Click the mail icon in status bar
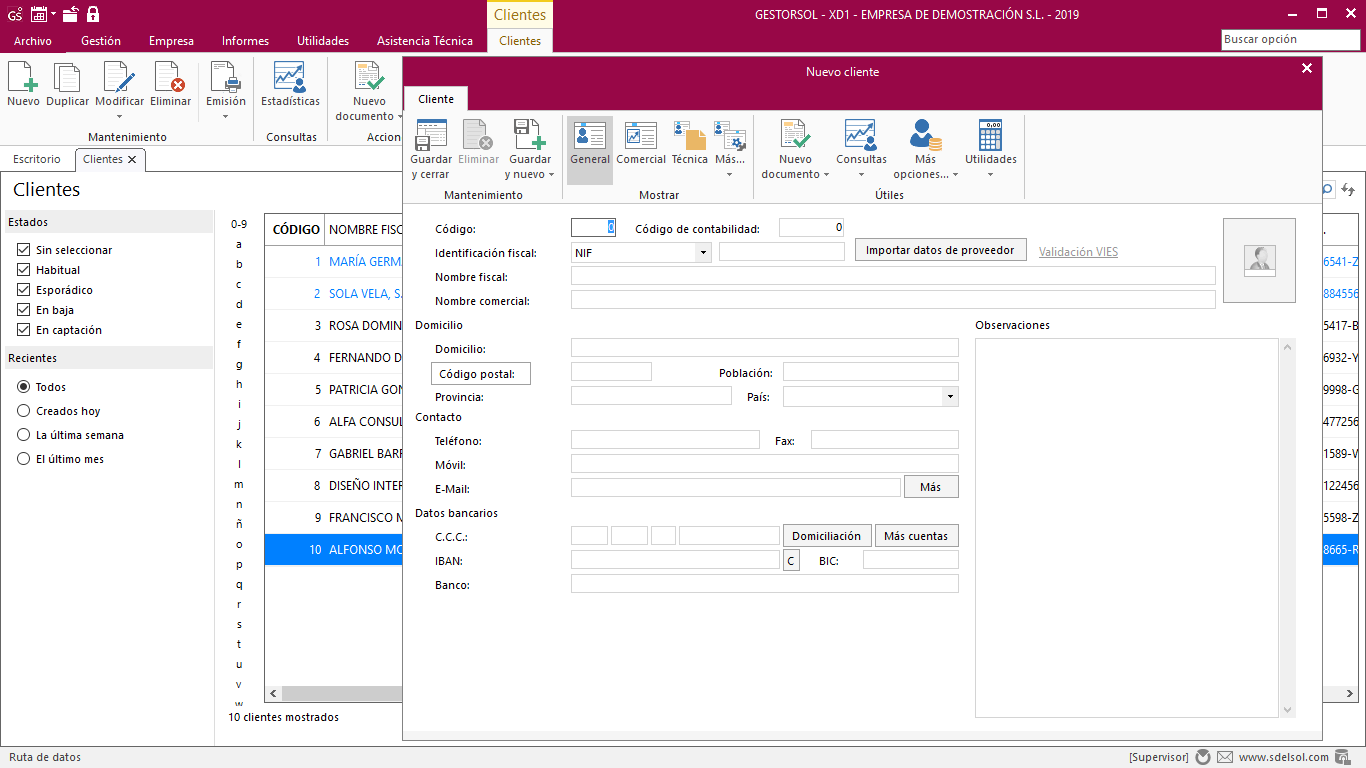Image resolution: width=1366 pixels, height=768 pixels. 1225,757
